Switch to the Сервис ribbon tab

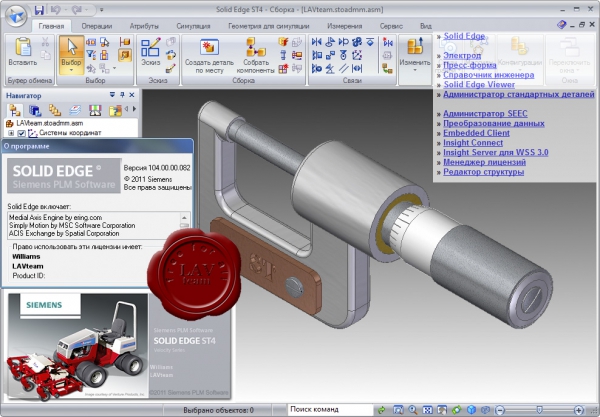pos(391,26)
